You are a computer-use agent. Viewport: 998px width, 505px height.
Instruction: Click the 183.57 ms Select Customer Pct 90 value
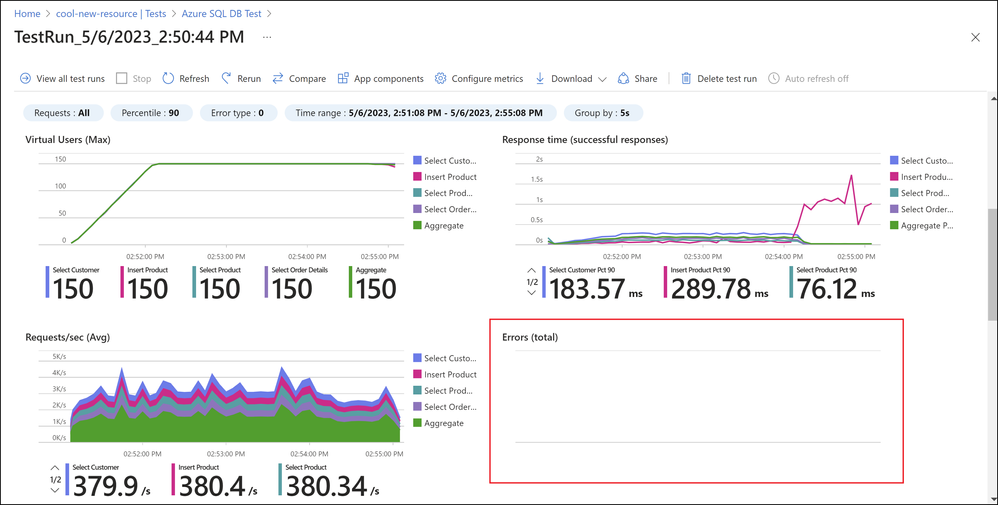tap(596, 290)
